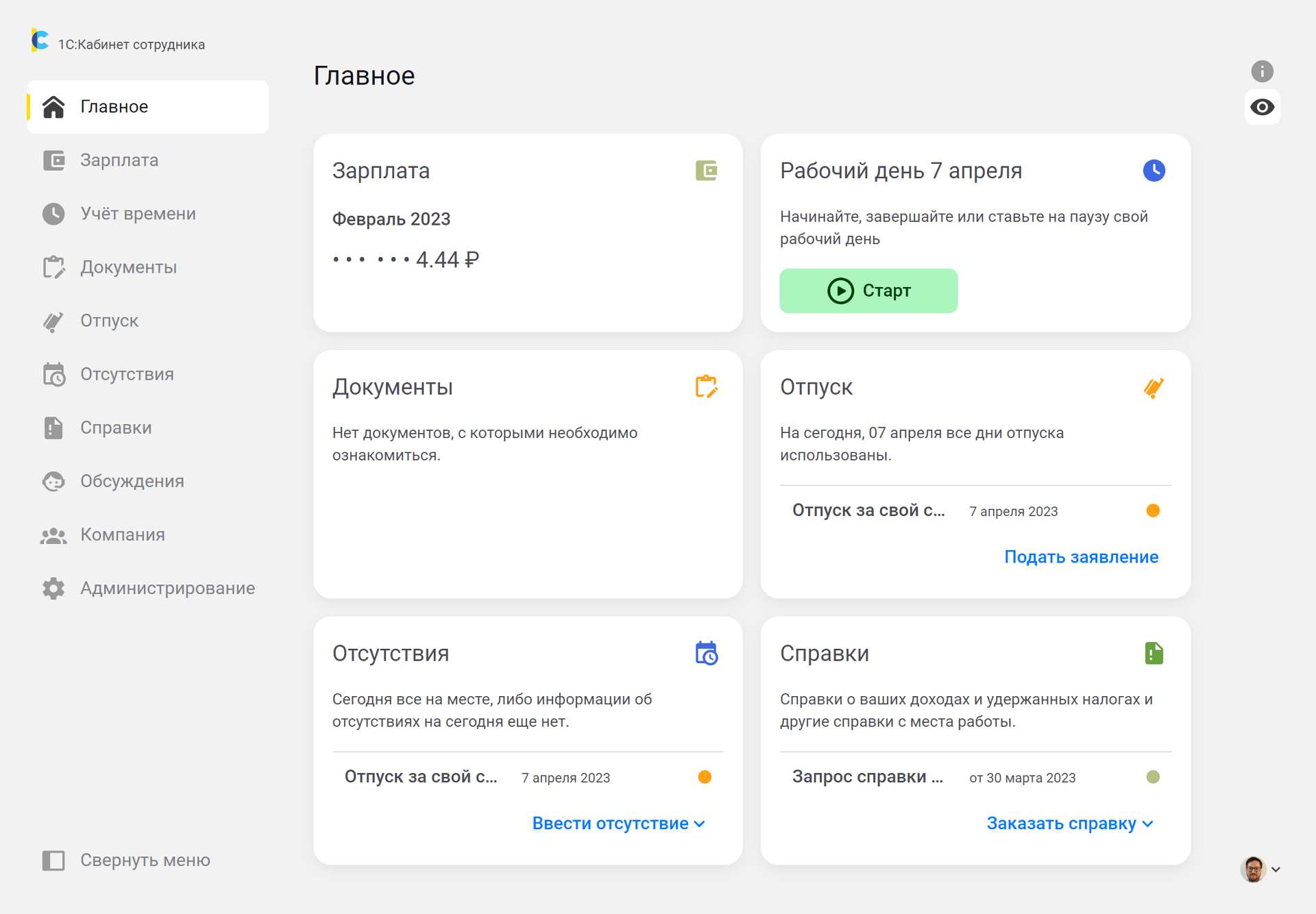Click the Подать заявление link
This screenshot has width=1316, height=914.
click(1081, 556)
